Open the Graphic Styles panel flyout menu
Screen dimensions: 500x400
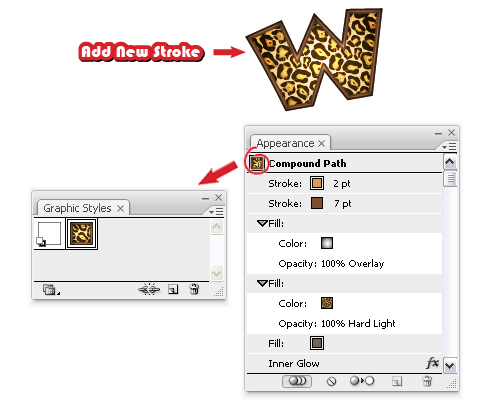(x=216, y=212)
